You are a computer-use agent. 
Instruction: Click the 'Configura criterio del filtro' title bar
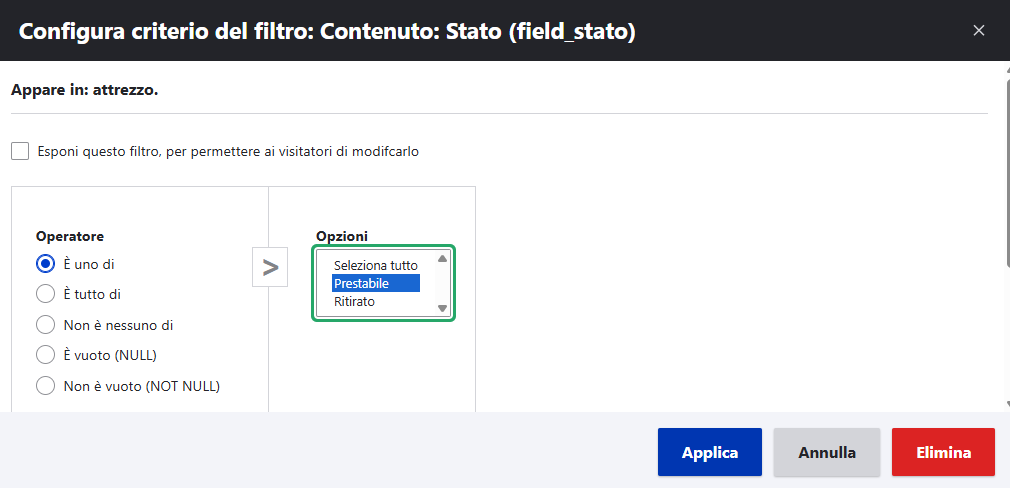coord(400,31)
